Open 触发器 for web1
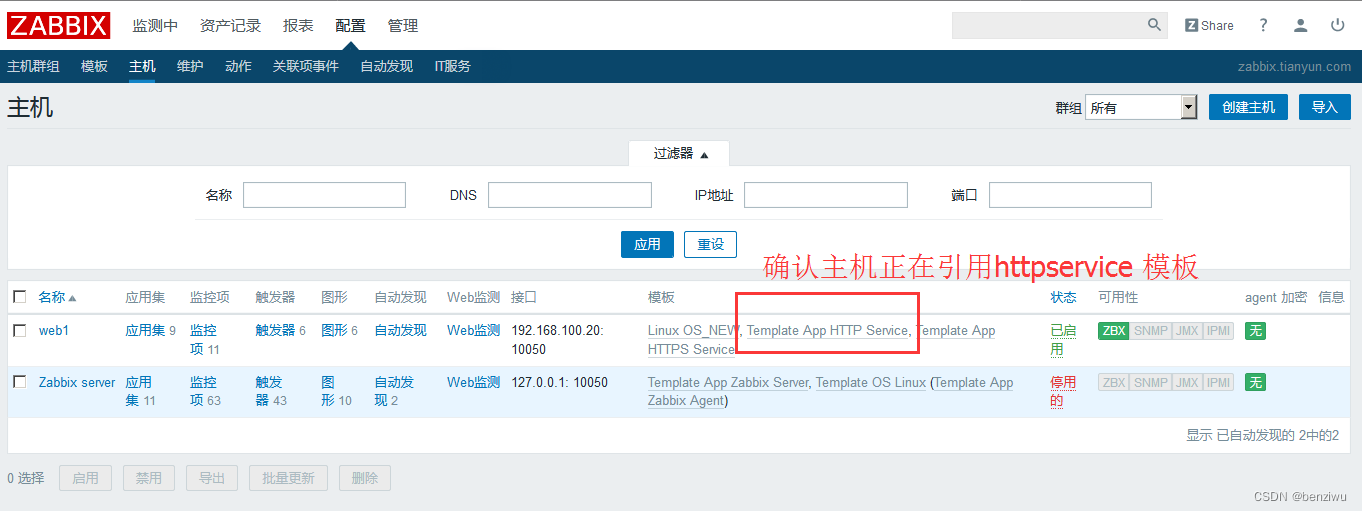Viewport: 1362px width, 511px height. (x=275, y=330)
